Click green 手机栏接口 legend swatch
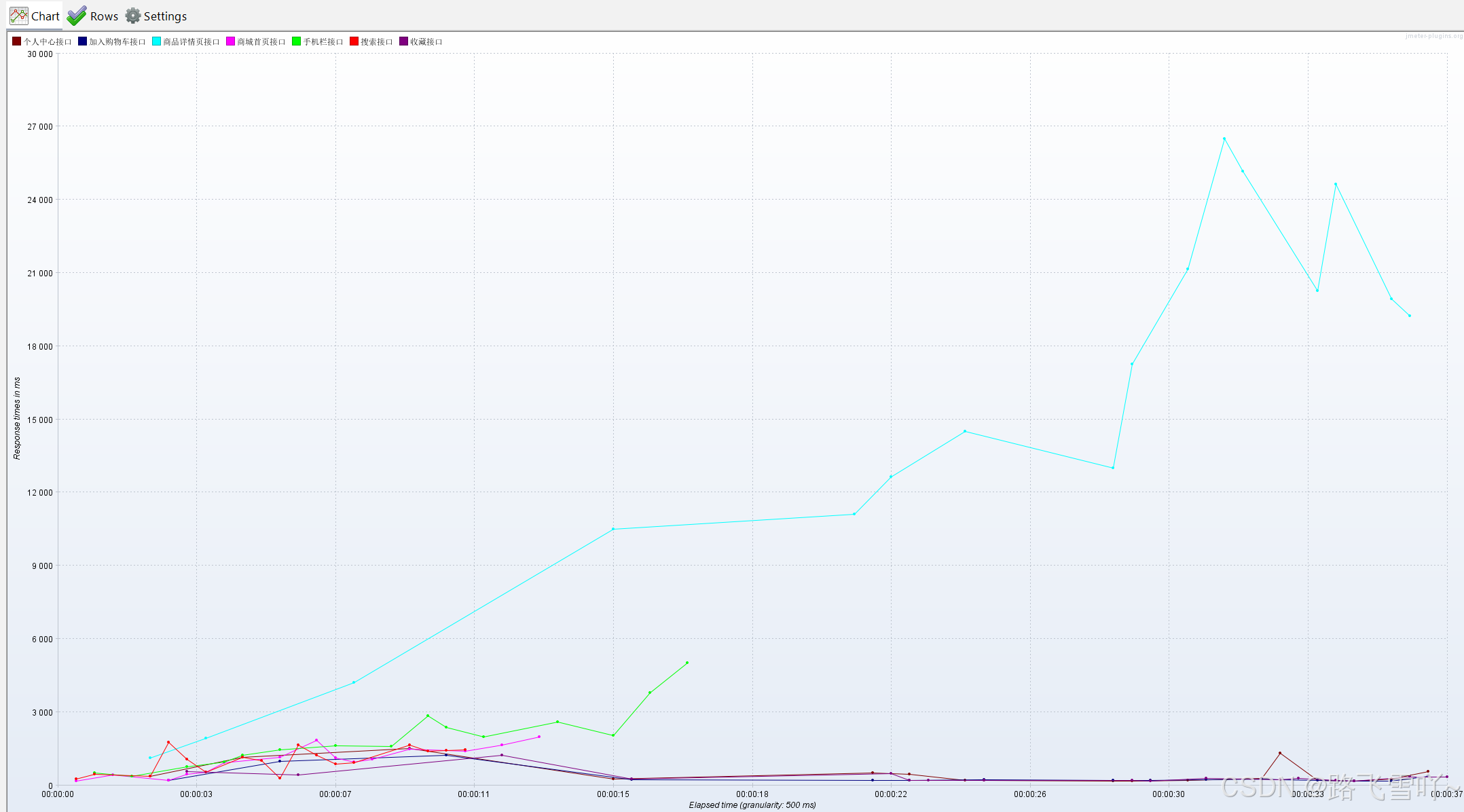 pyautogui.click(x=297, y=41)
